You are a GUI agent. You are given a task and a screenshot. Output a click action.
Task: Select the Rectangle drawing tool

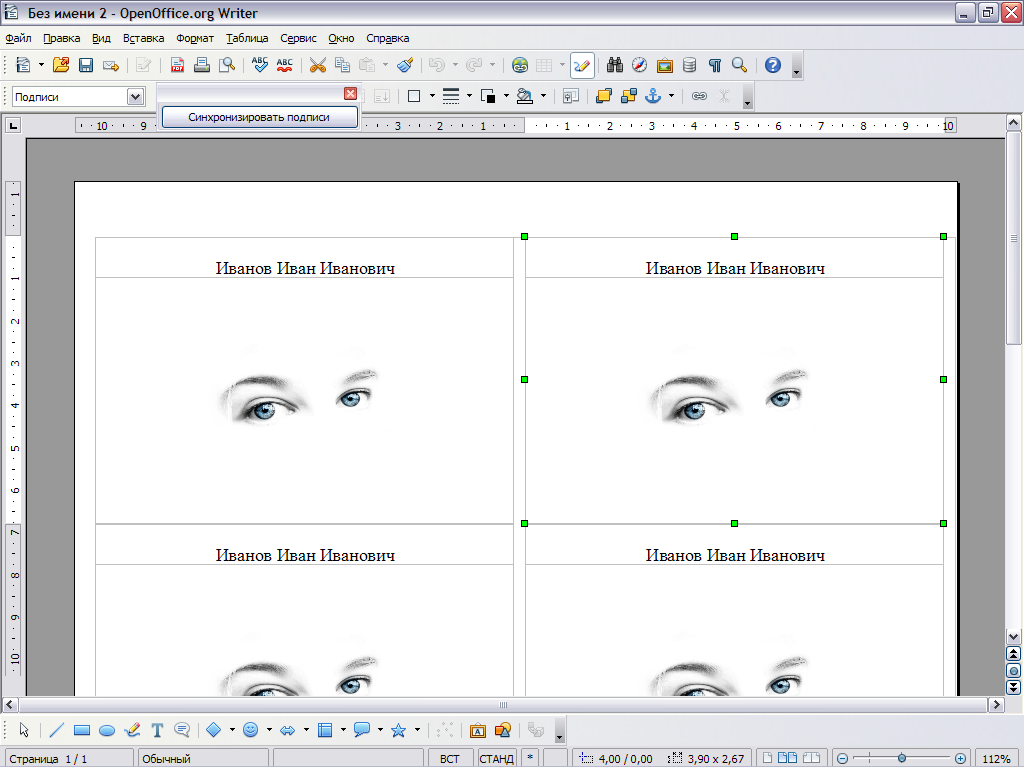[x=82, y=730]
